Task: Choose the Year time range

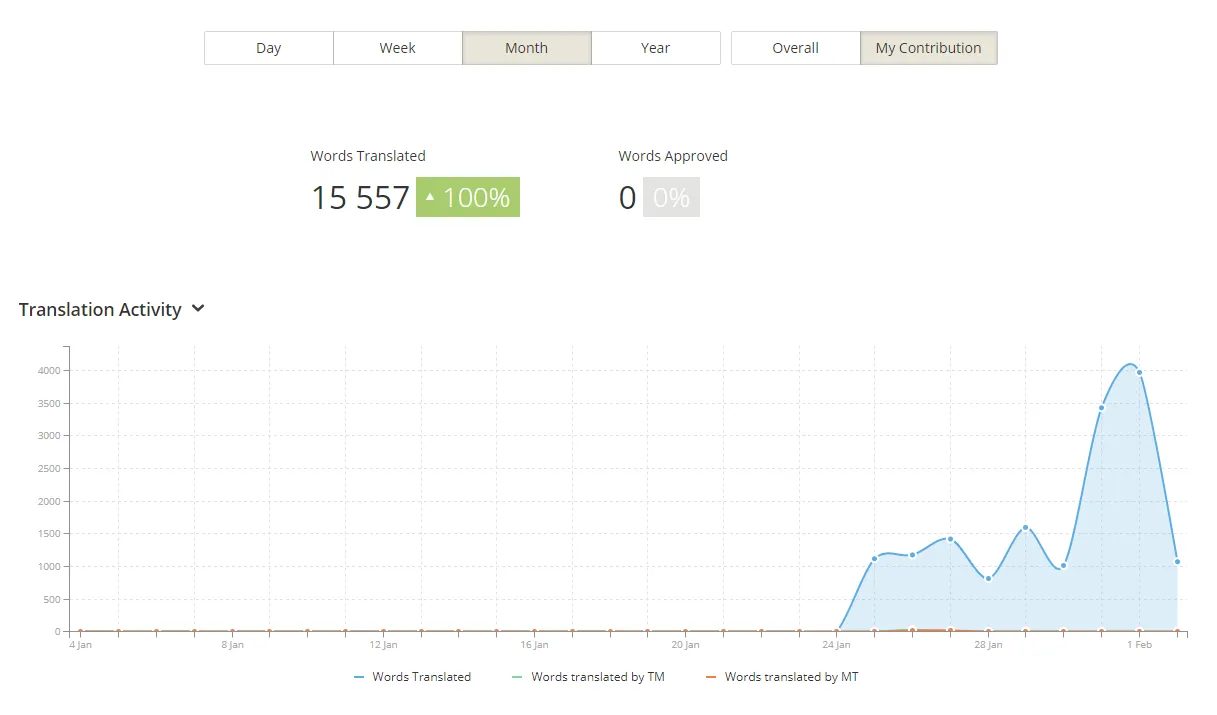Action: point(655,48)
